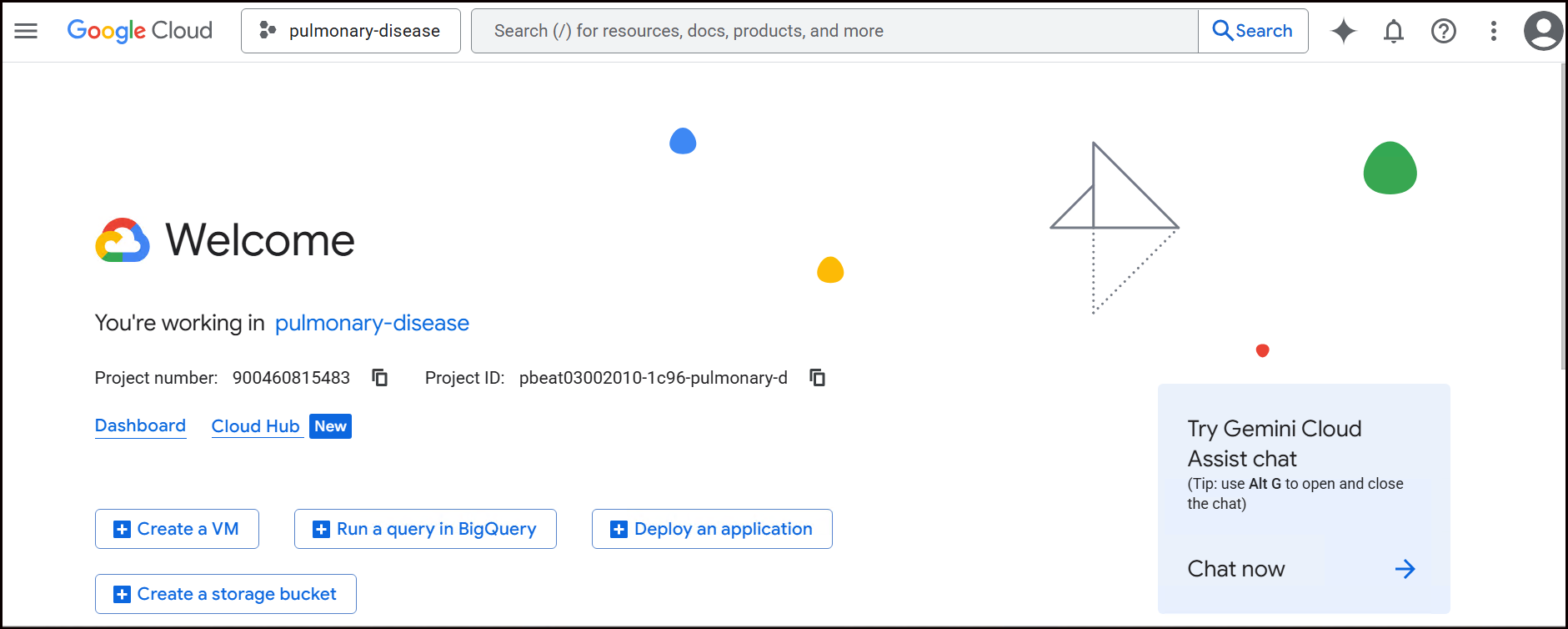Click the page vertical scrollbar
Image resolution: width=1568 pixels, height=629 pixels.
point(1563,217)
